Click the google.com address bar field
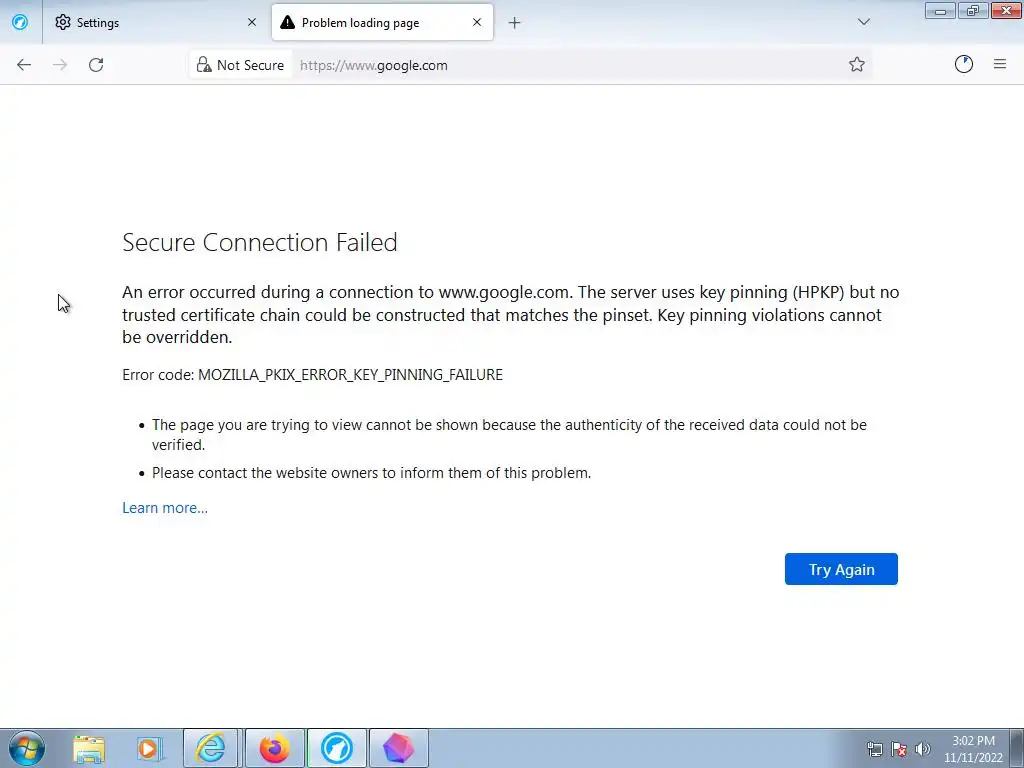The width and height of the screenshot is (1024, 768). tap(560, 65)
